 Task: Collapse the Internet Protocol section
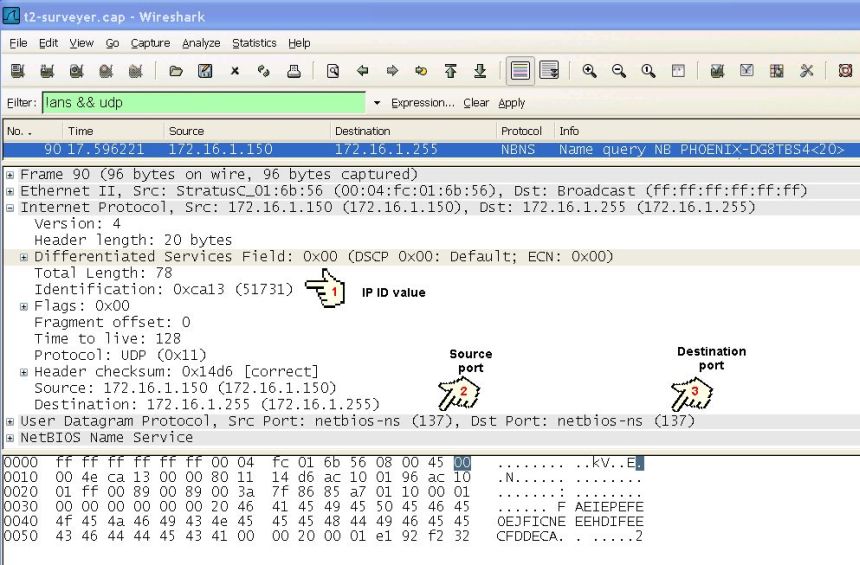pyautogui.click(x=10, y=207)
